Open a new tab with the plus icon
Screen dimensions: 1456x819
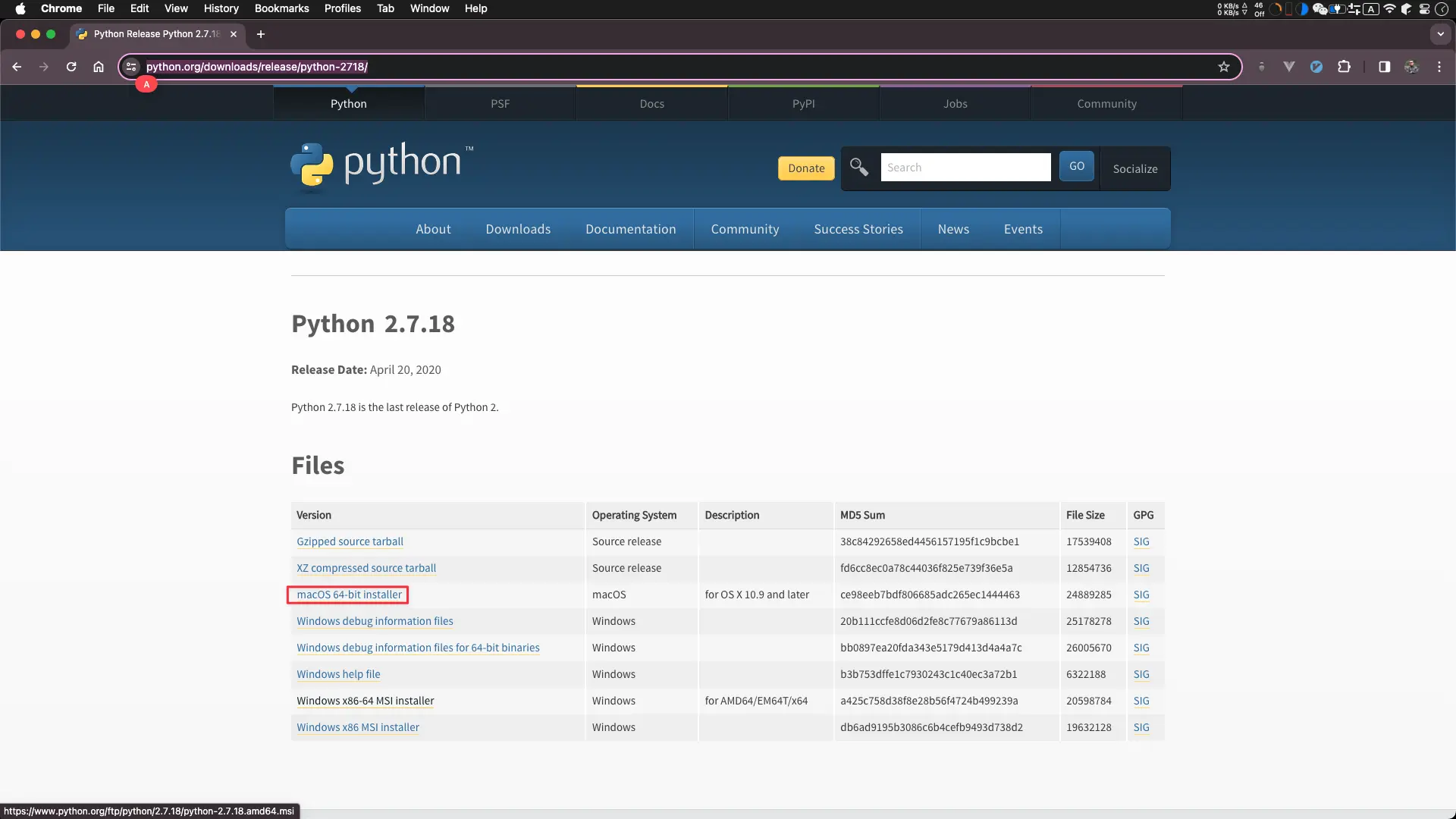pyautogui.click(x=261, y=34)
